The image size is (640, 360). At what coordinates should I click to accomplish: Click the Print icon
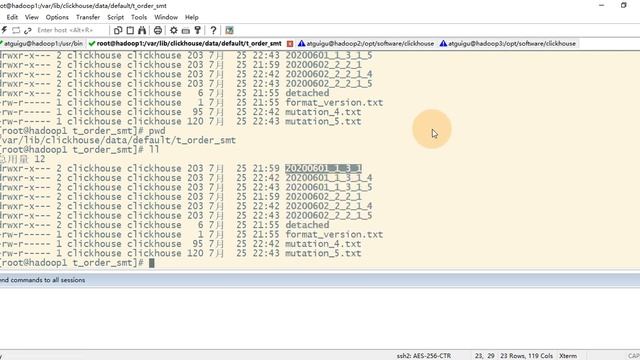[158, 30]
